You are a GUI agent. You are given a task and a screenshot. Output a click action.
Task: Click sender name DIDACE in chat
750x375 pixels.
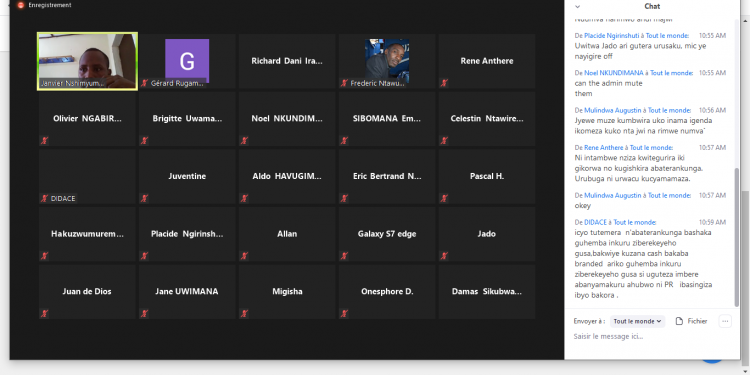pyautogui.click(x=596, y=222)
